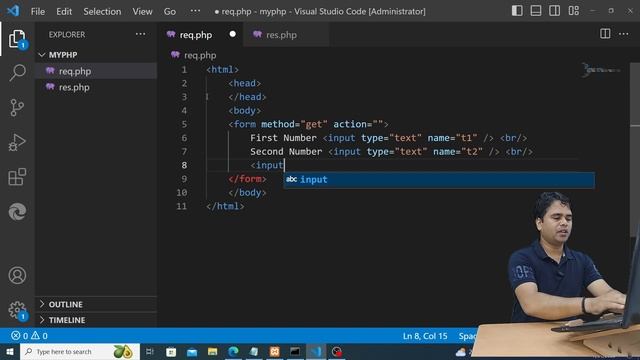The width and height of the screenshot is (640, 360).
Task: Open the Edge browser tools icon in activity bar
Action: pyautogui.click(x=17, y=212)
